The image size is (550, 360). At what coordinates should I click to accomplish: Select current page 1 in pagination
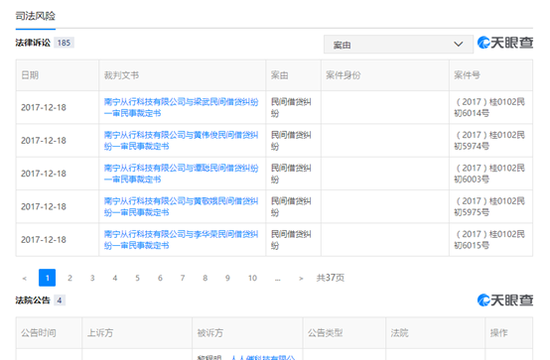(x=47, y=278)
